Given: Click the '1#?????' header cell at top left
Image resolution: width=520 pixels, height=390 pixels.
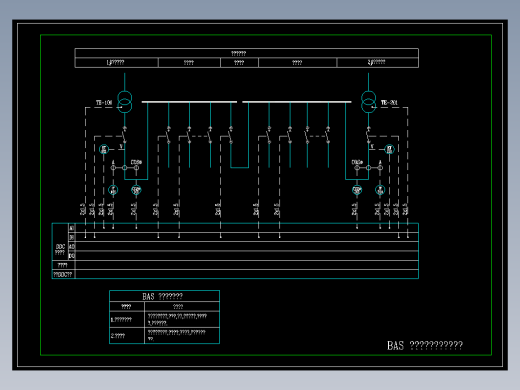Looking at the screenshot, I should (116, 63).
